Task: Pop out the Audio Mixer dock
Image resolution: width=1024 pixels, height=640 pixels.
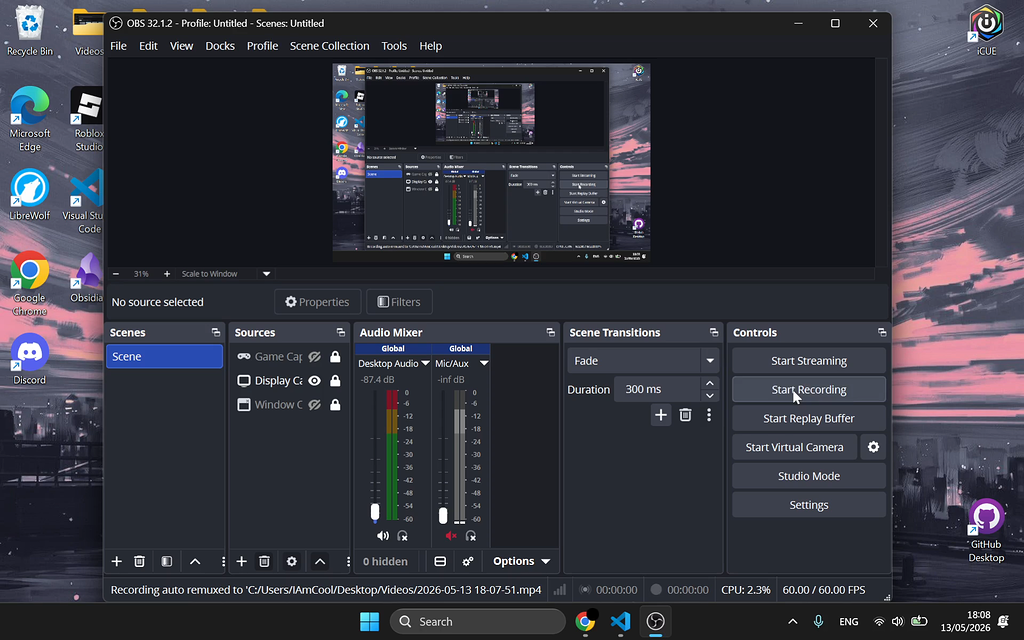Action: 551,332
